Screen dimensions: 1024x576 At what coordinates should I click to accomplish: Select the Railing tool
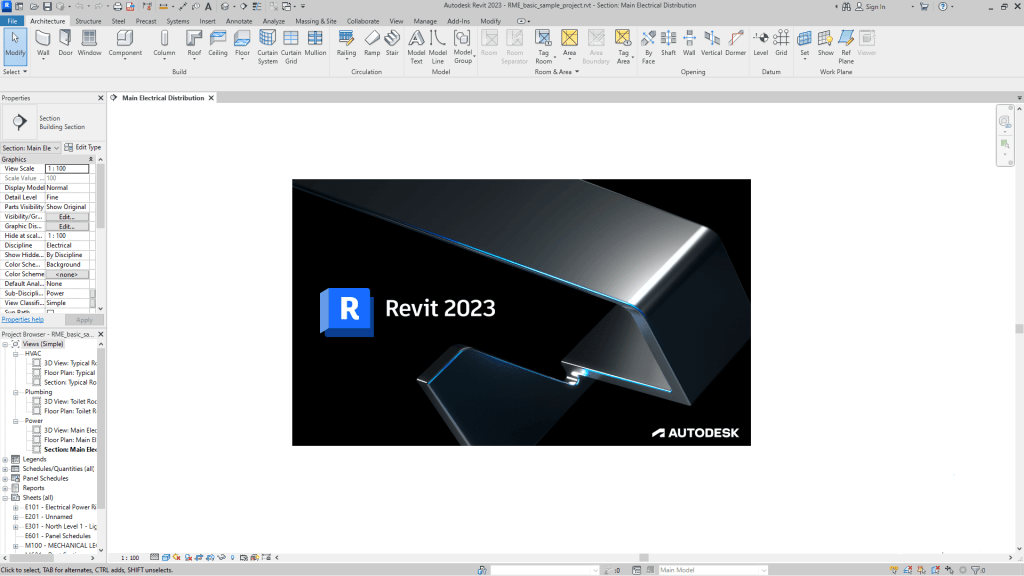[347, 45]
